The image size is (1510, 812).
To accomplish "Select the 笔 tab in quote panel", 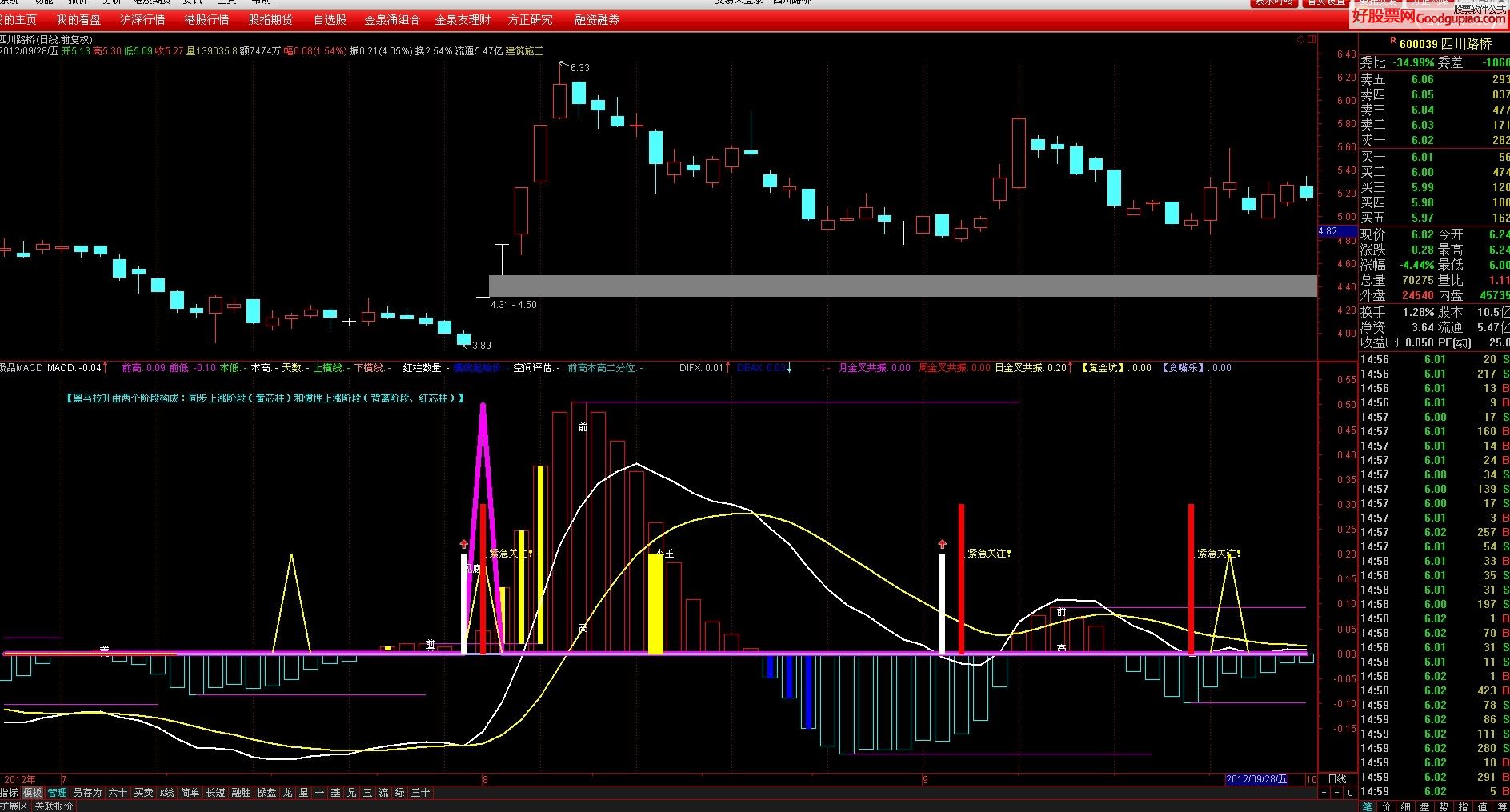I will 1367,806.
